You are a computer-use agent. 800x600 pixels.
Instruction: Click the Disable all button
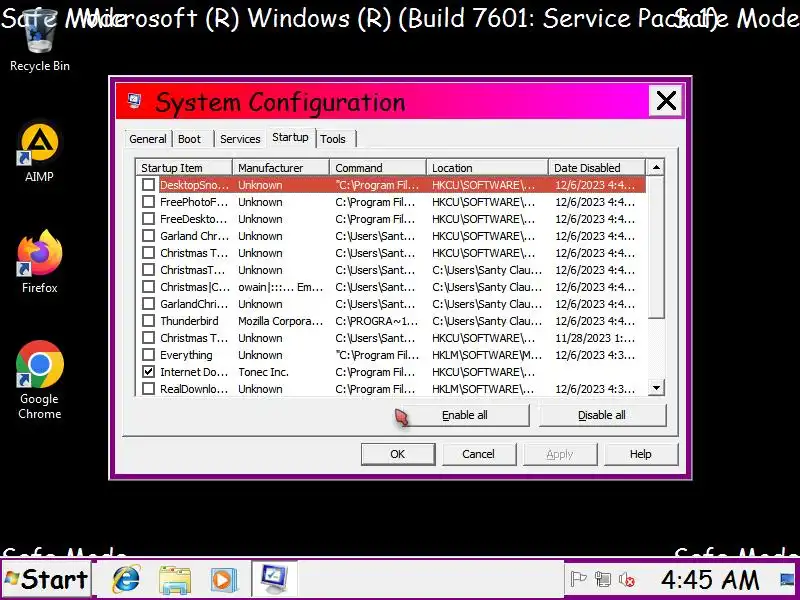pos(602,415)
